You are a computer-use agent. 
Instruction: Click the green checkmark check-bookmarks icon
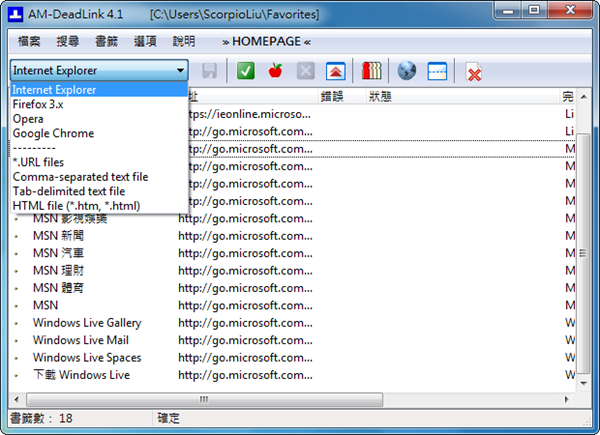(x=246, y=71)
